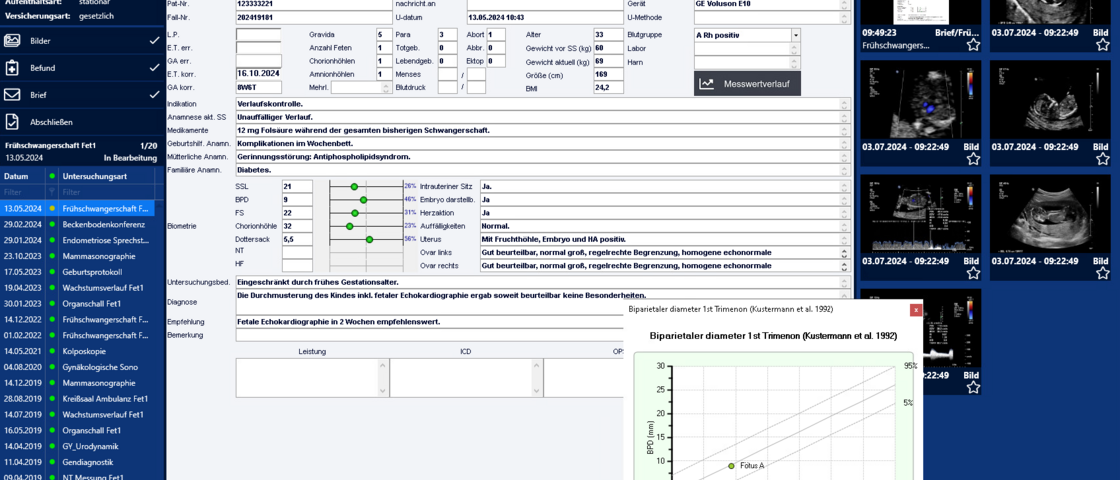Click the empty NT measurement field
This screenshot has width=1120, height=480.
point(297,252)
